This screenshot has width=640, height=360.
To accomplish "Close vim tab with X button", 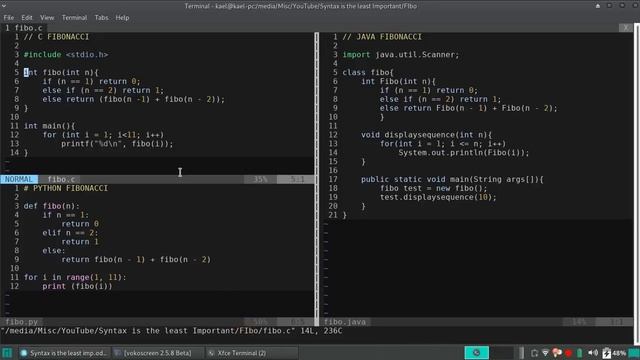I will [626, 28].
